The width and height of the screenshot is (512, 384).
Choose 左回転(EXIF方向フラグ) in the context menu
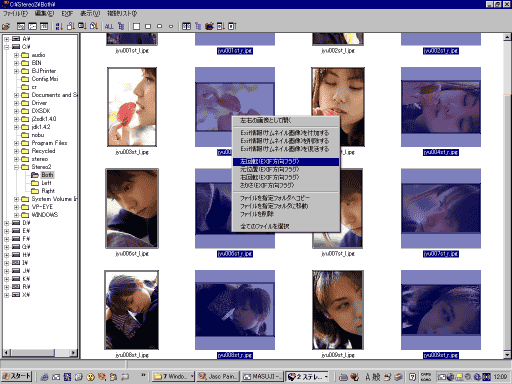point(286,162)
